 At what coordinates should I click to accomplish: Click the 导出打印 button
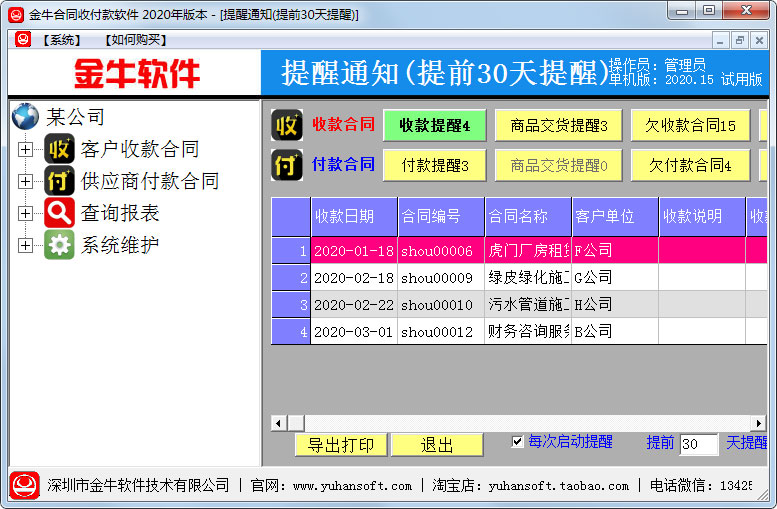pyautogui.click(x=341, y=445)
